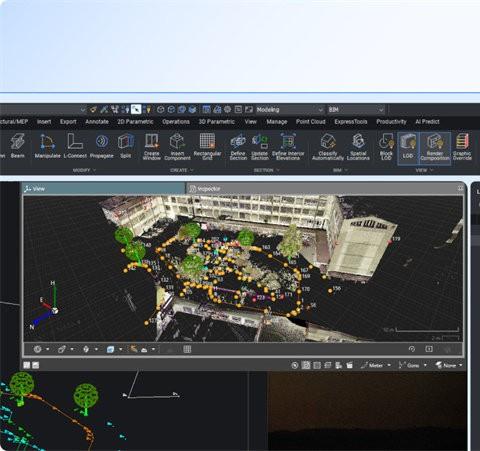The image size is (480, 451).
Task: Click the expand icon at viewer toolbar right
Action: (429, 349)
